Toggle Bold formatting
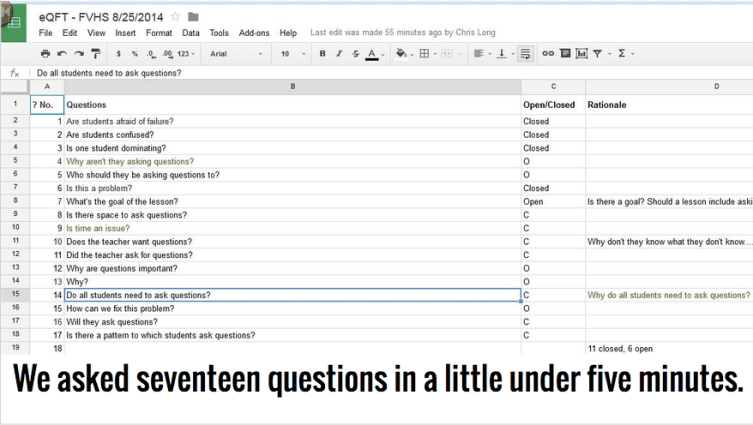The width and height of the screenshot is (753, 425). point(322,54)
